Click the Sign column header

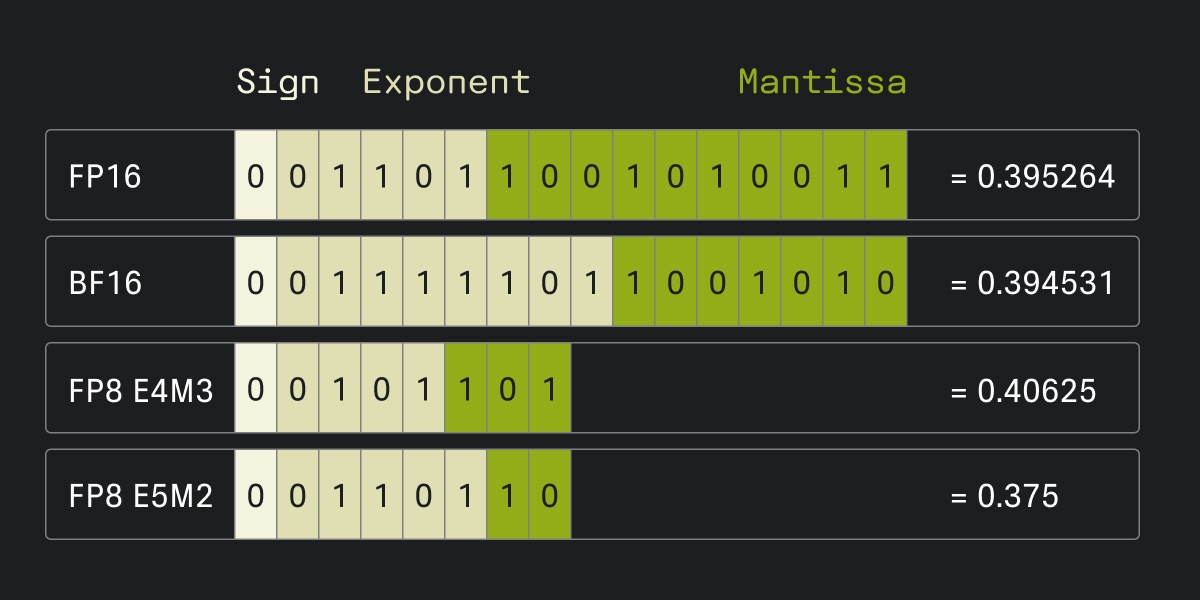tap(277, 82)
